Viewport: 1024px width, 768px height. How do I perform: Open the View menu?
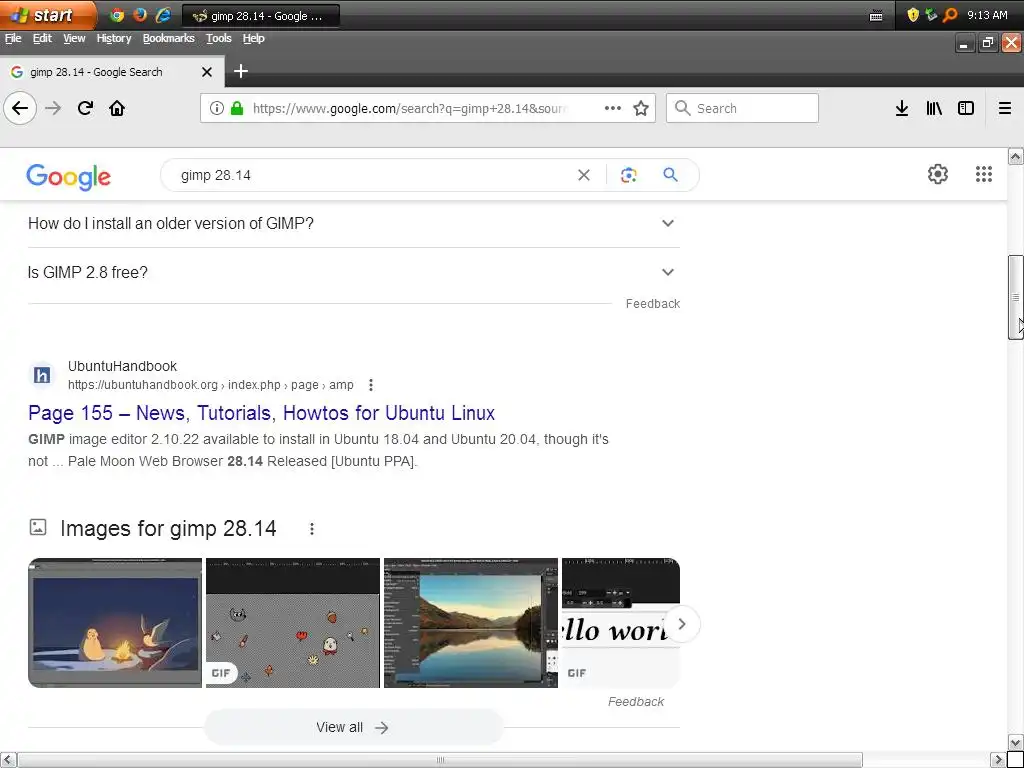(x=74, y=39)
